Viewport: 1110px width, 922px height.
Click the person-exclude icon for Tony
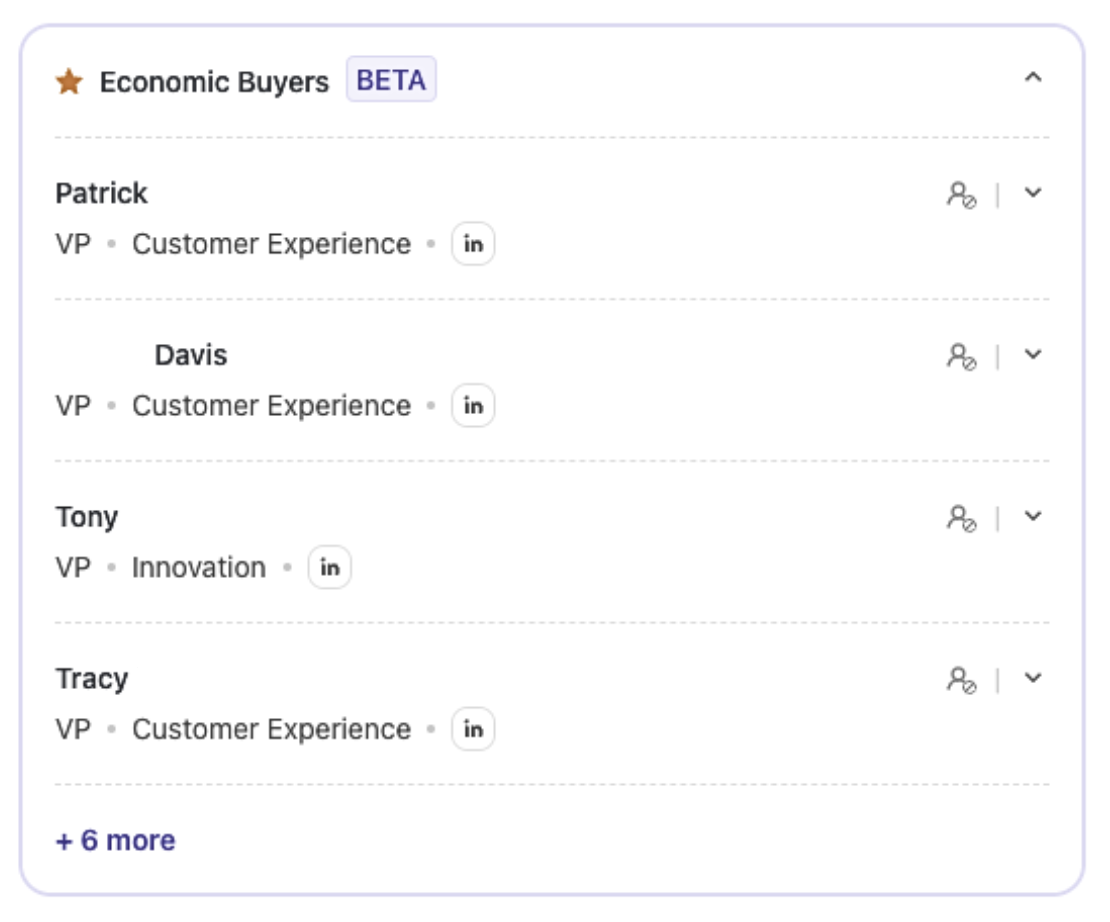point(961,518)
